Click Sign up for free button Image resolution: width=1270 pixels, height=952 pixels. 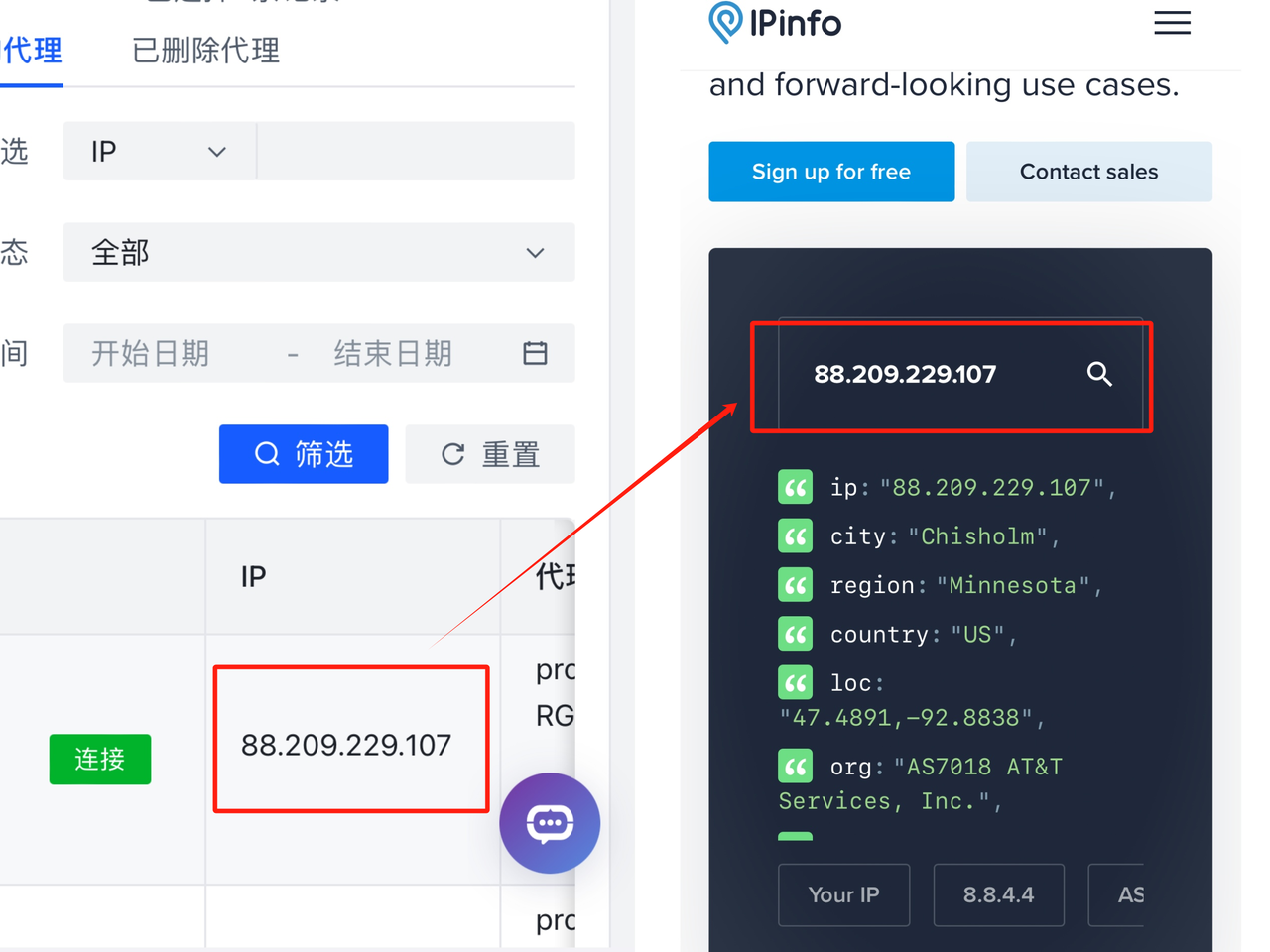[831, 172]
